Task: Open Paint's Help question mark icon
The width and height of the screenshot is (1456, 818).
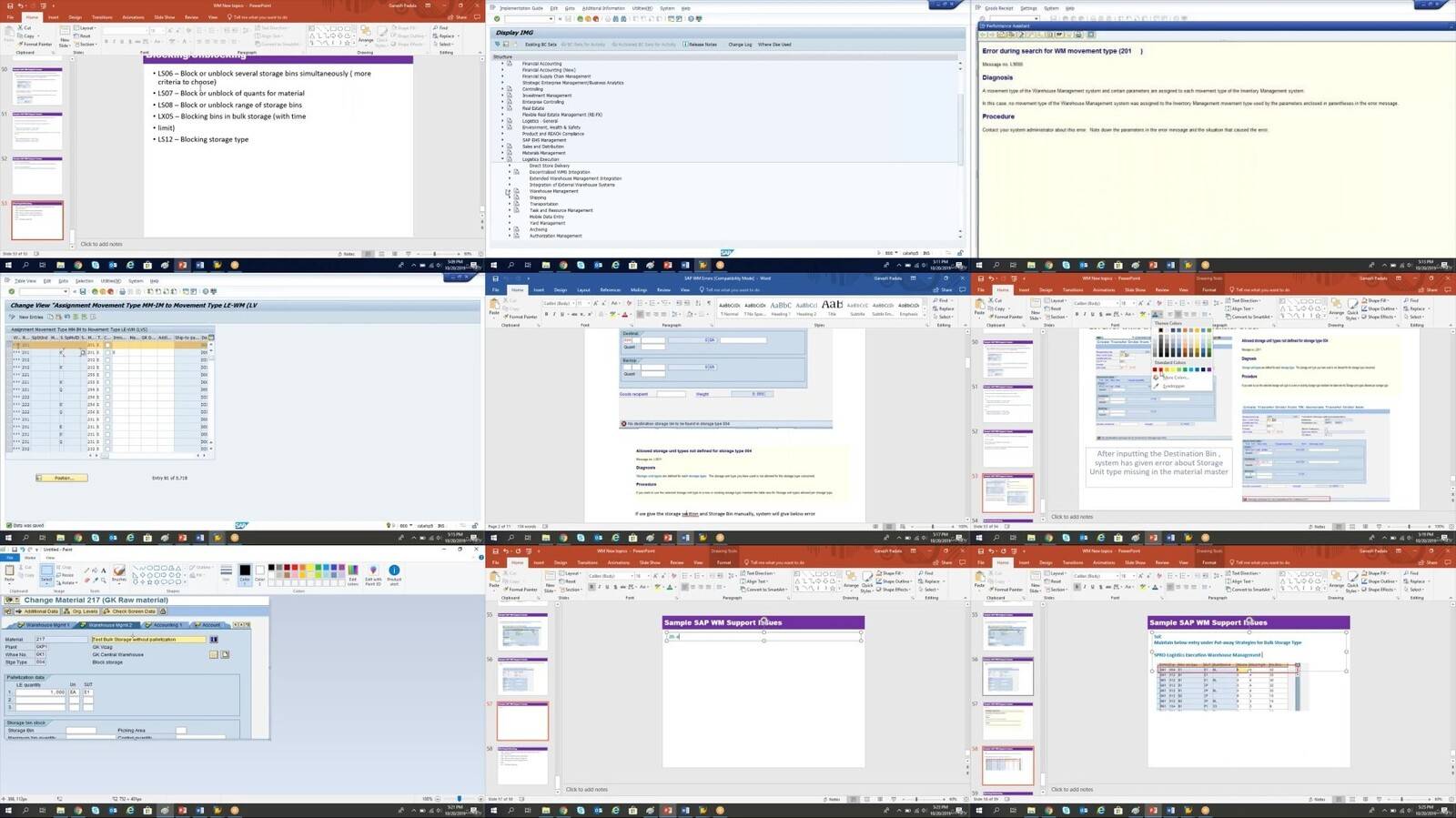Action: [480, 557]
